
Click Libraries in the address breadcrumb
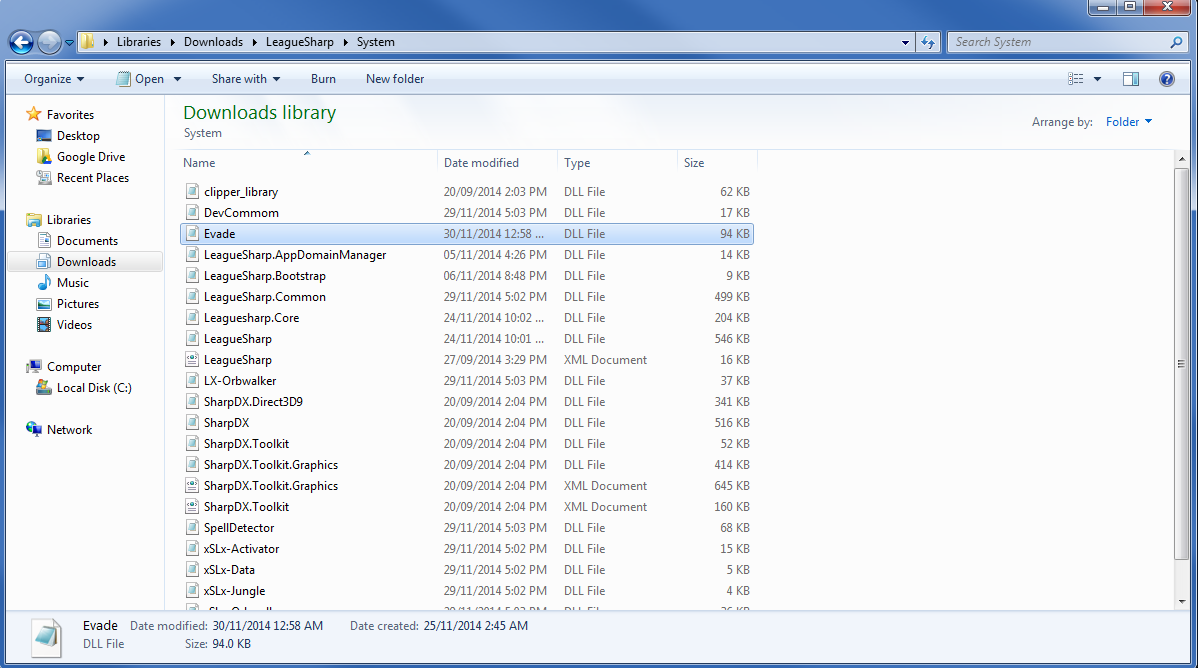pos(139,42)
